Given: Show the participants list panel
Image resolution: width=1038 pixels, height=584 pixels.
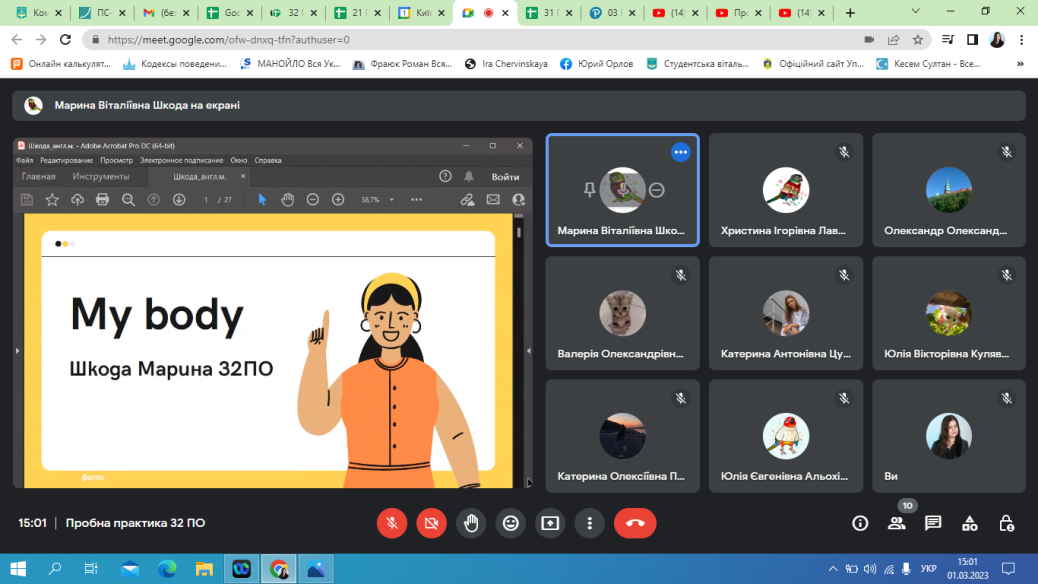Looking at the screenshot, I should tap(896, 523).
